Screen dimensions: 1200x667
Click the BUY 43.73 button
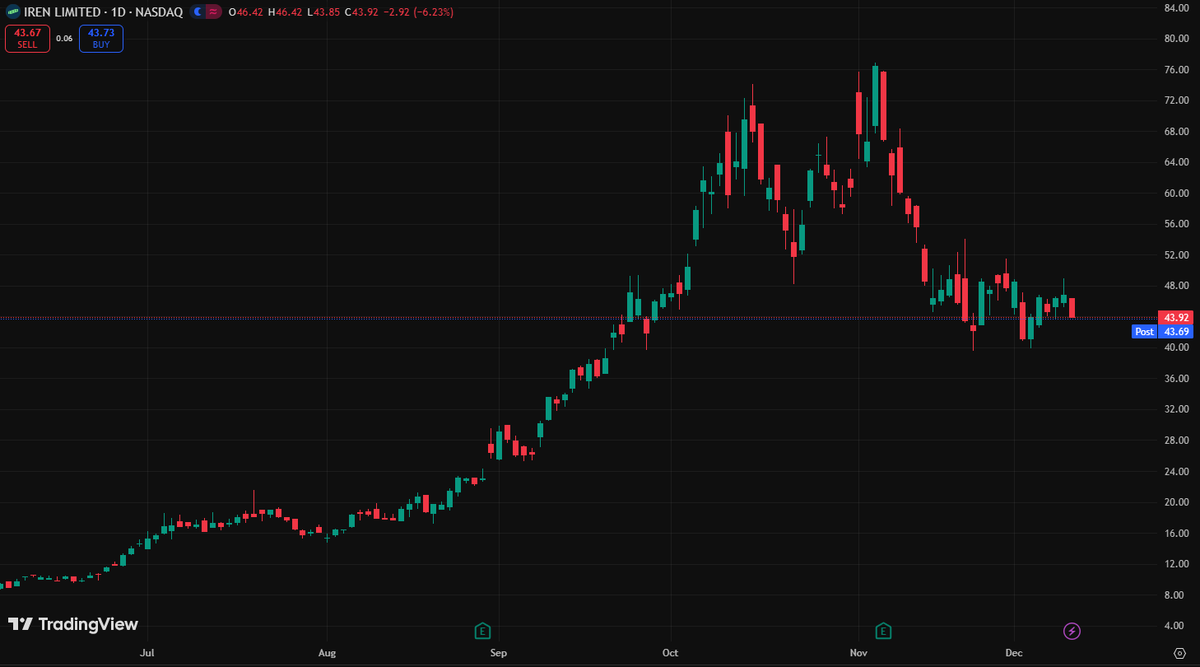101,38
